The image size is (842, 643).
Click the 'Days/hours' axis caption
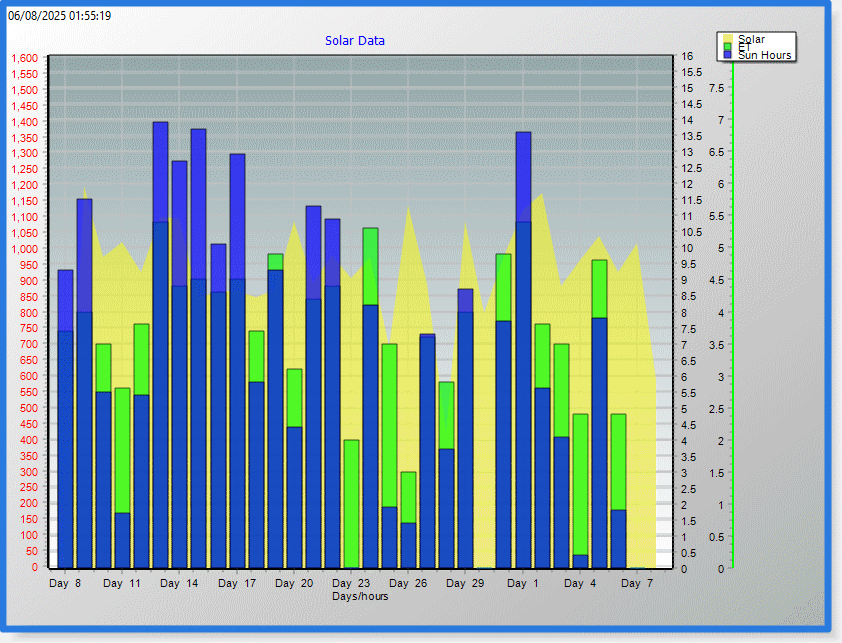point(360,596)
